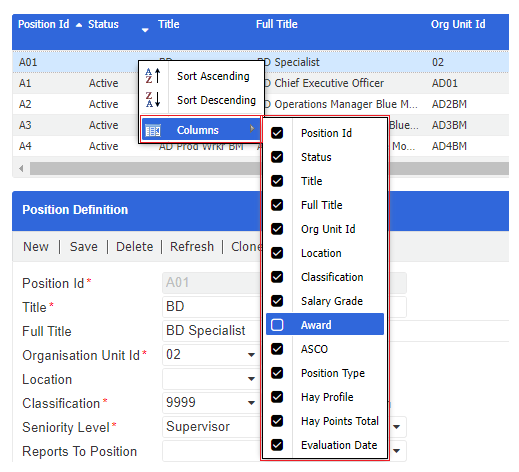Open the Status column header menu arrow
This screenshot has width=519, height=472.
click(145, 30)
